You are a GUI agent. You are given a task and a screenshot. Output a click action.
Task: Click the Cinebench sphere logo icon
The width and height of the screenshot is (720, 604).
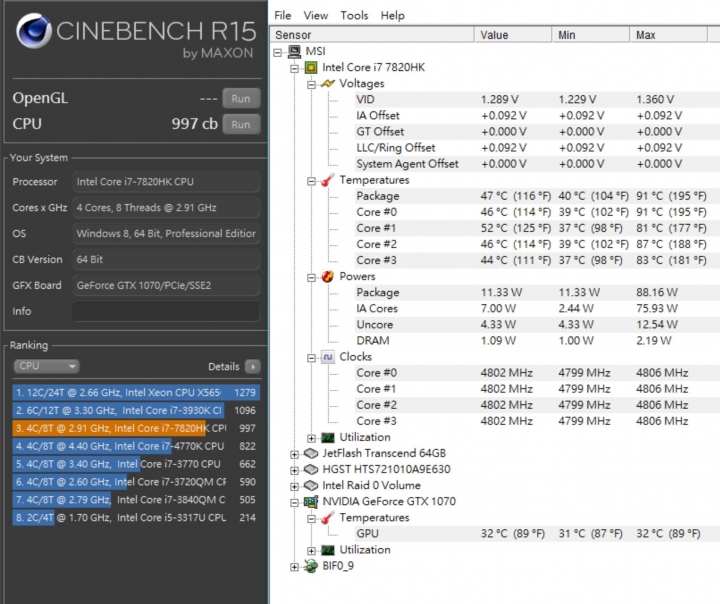[x=34, y=31]
